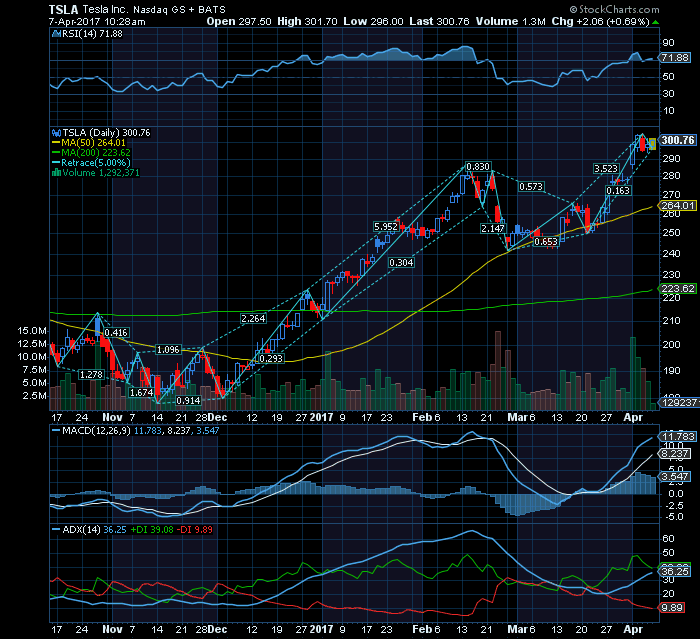Click the StockCharts.com copyright label
Viewport: 700px width, 639px height.
[614, 9]
